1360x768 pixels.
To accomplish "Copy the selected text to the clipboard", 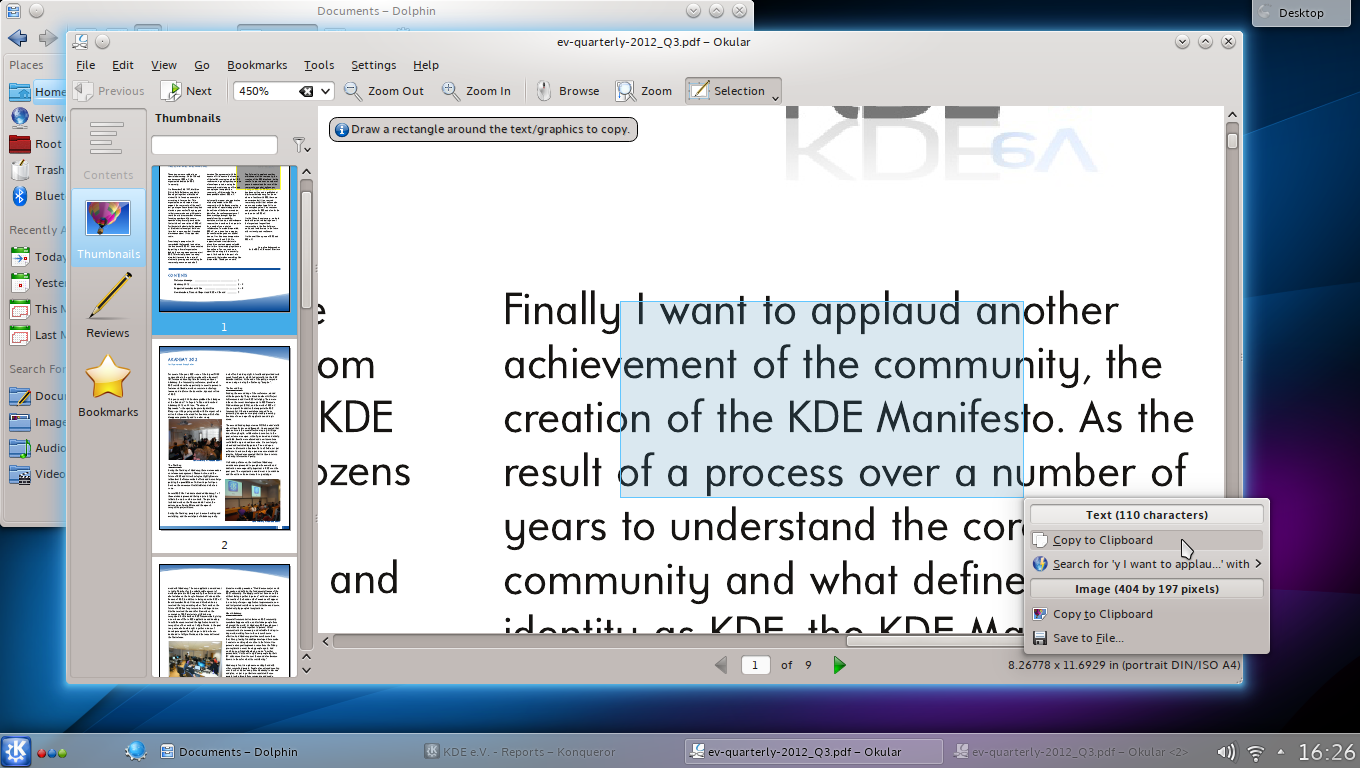I will 1146,540.
